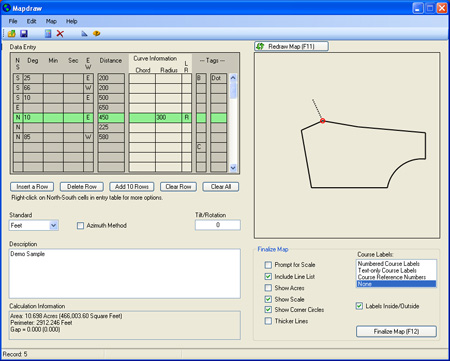Click the distance cell containing 500
Viewport: 450px width, 361px height.
coord(111,98)
